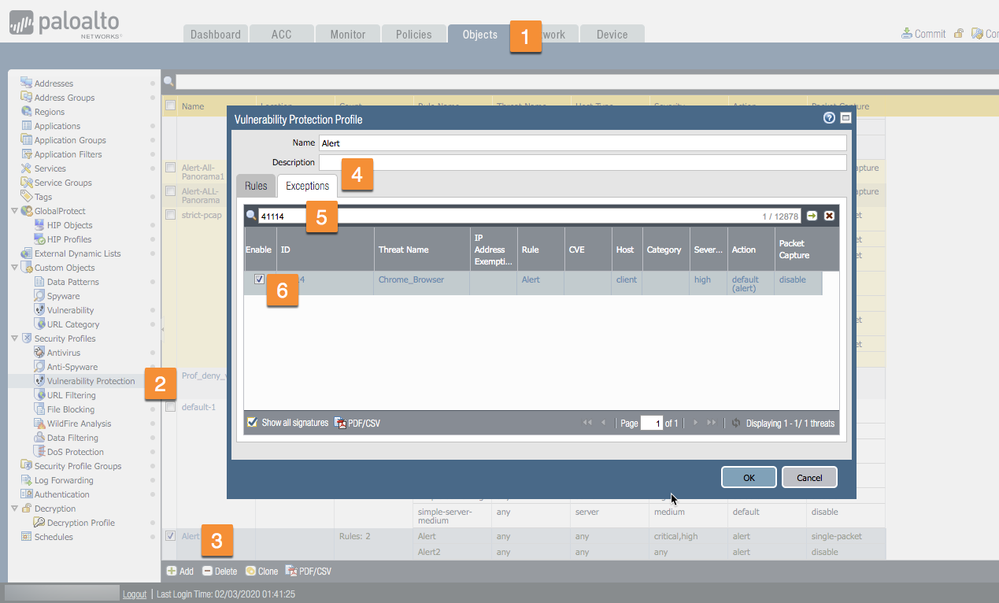Click the Add icon in the bottom toolbar

[171, 571]
